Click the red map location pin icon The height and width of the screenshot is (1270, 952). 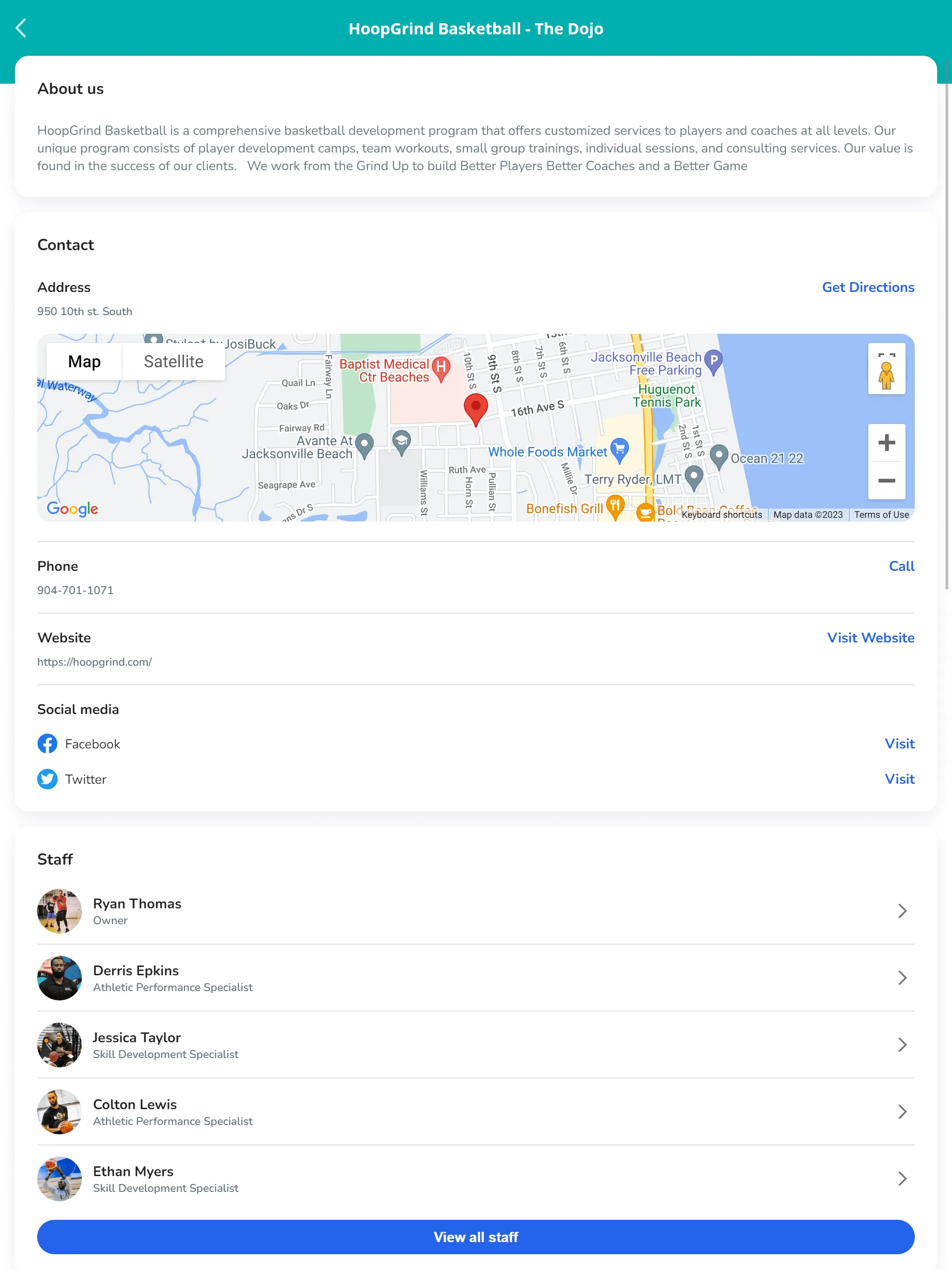pos(476,407)
